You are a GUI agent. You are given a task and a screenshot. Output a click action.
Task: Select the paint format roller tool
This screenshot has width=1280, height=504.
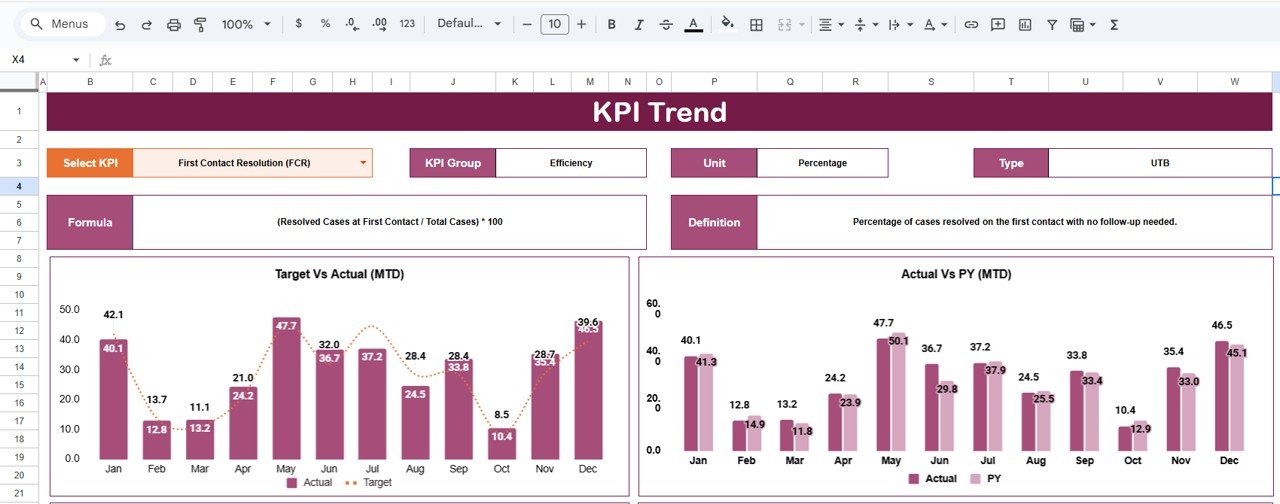click(x=200, y=24)
